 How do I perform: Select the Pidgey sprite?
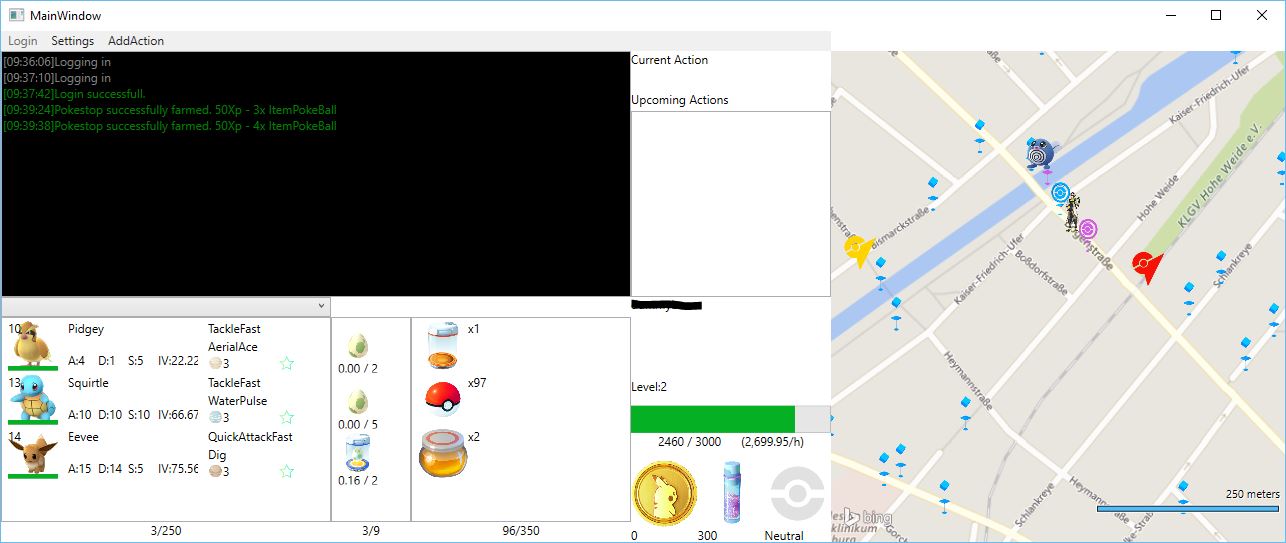point(33,345)
